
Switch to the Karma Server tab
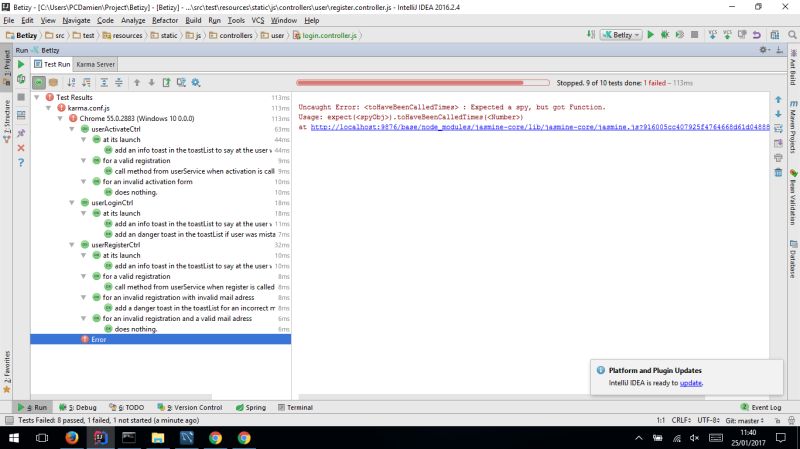point(95,64)
